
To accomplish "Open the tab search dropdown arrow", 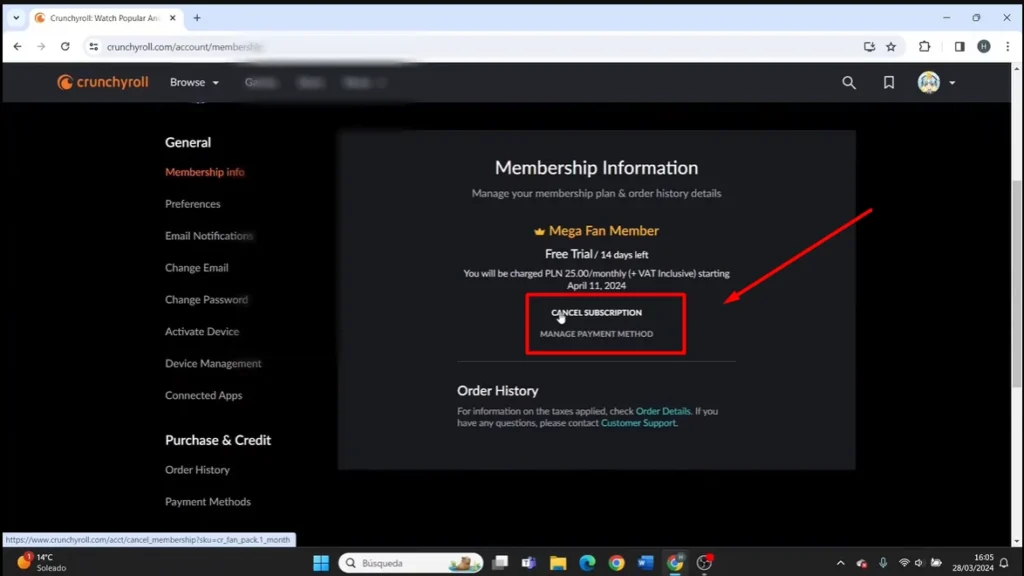I will [16, 18].
